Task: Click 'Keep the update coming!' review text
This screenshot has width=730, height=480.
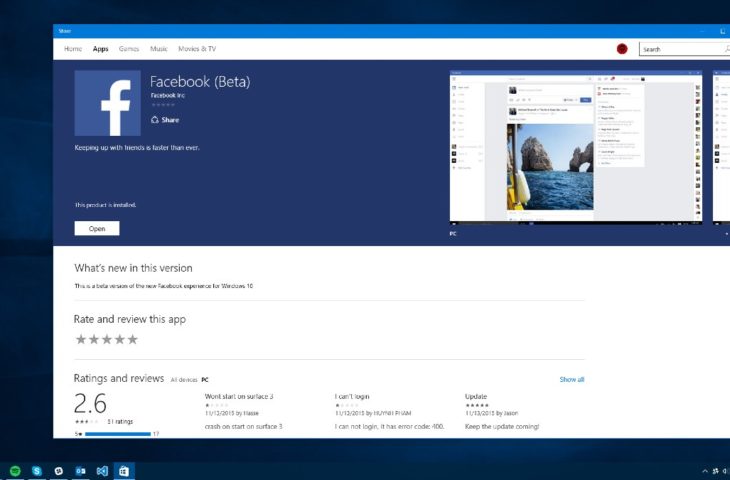Action: tap(502, 426)
